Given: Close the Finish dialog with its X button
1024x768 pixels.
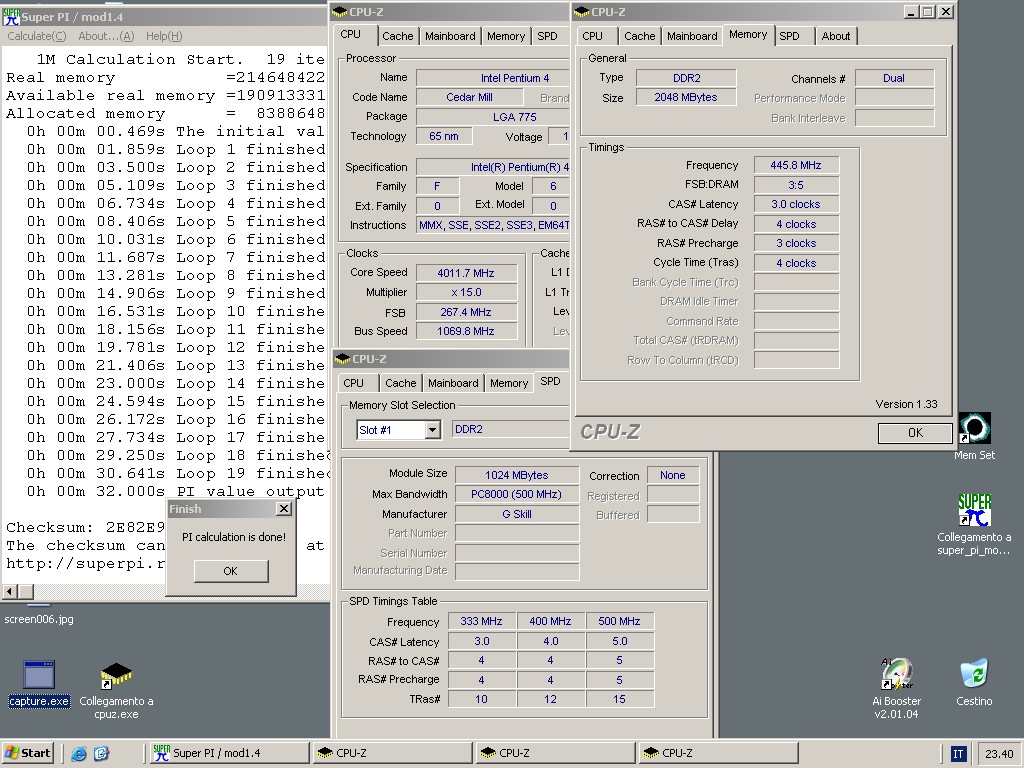Looking at the screenshot, I should coord(283,509).
